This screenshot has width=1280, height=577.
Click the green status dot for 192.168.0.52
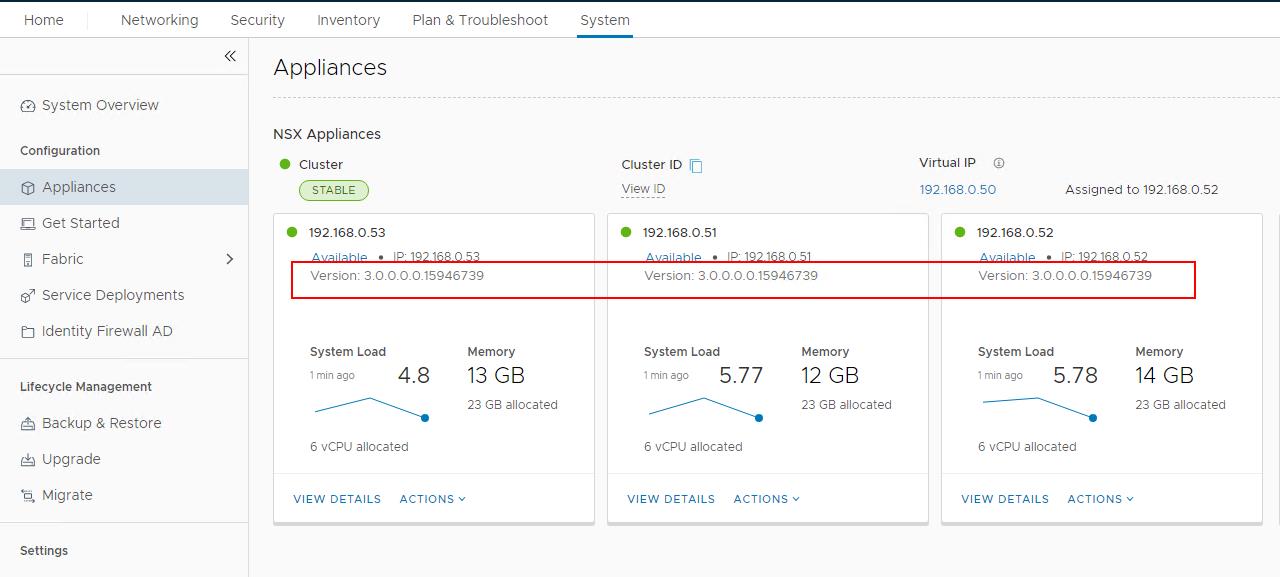[x=960, y=232]
